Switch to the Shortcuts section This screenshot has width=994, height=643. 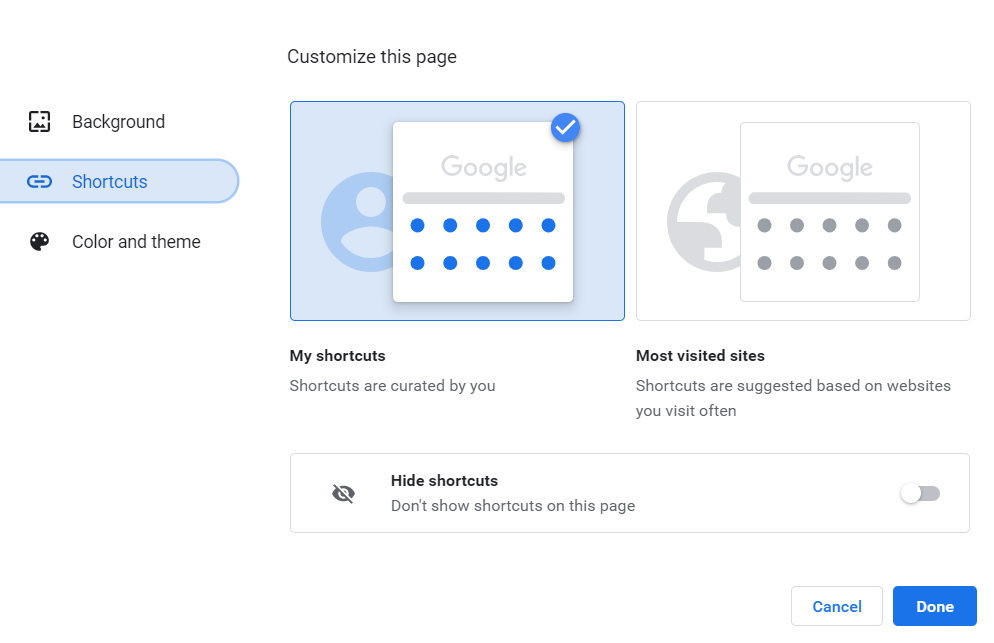click(x=110, y=181)
